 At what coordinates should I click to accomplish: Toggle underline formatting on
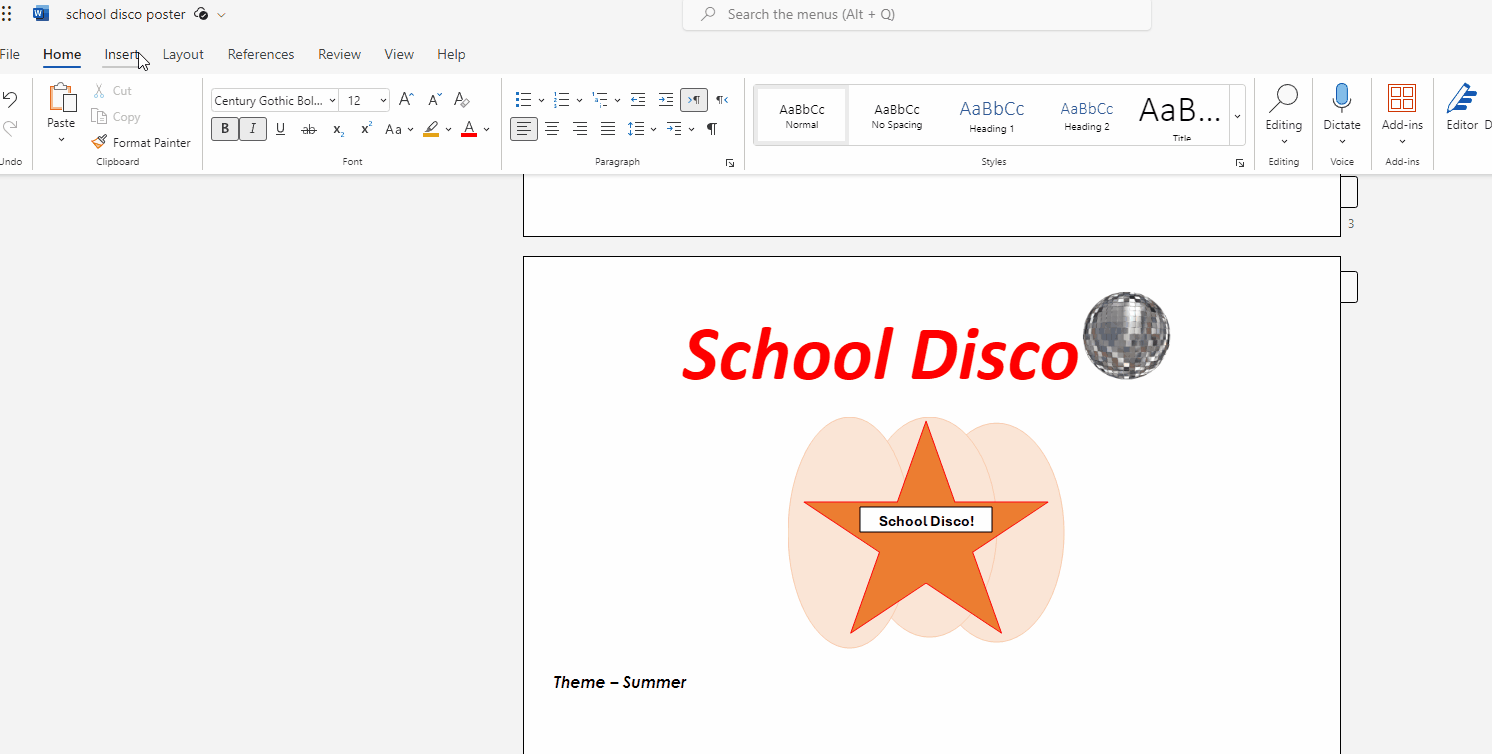point(280,129)
